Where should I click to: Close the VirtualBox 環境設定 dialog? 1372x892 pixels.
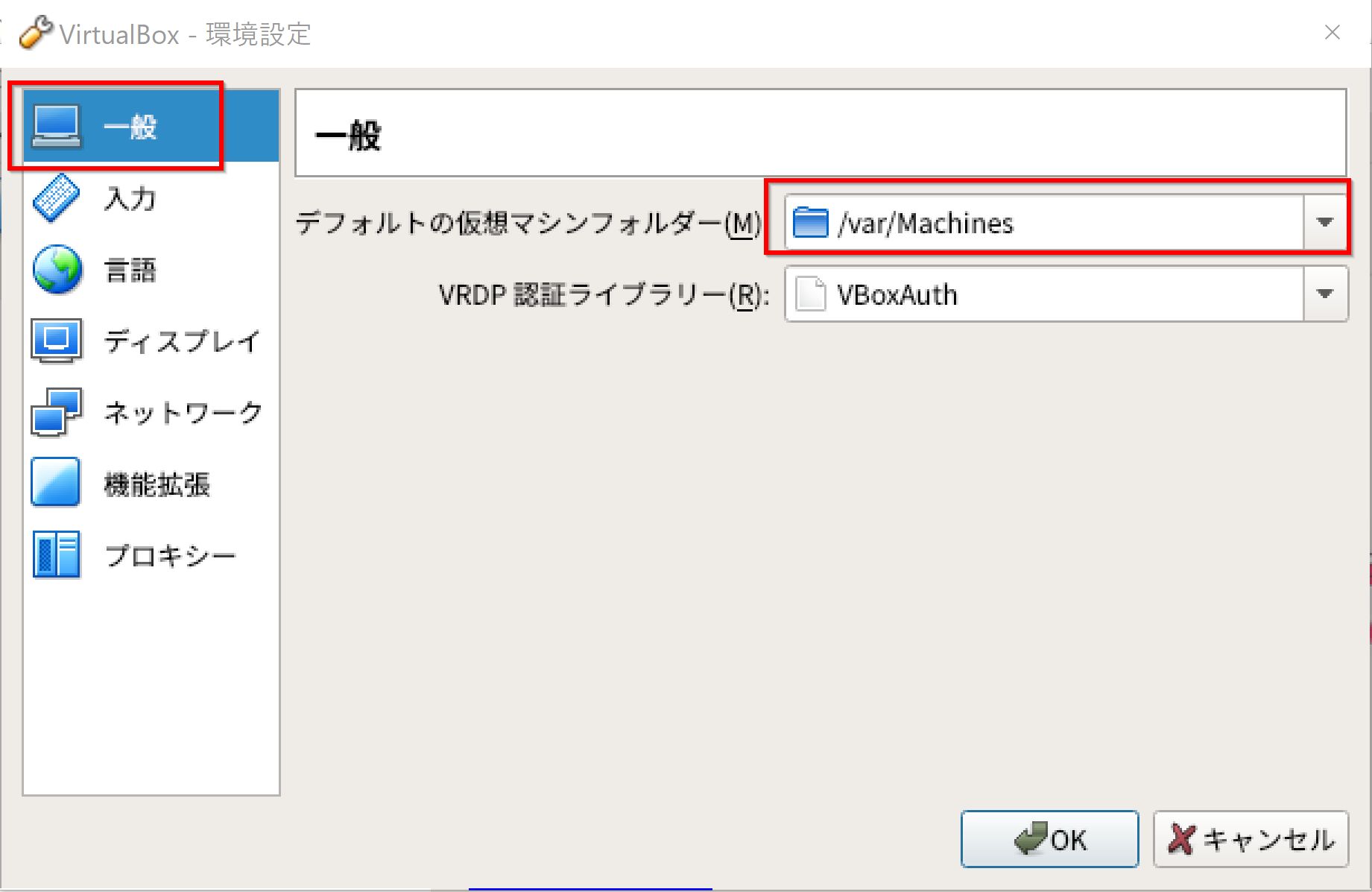1333,32
